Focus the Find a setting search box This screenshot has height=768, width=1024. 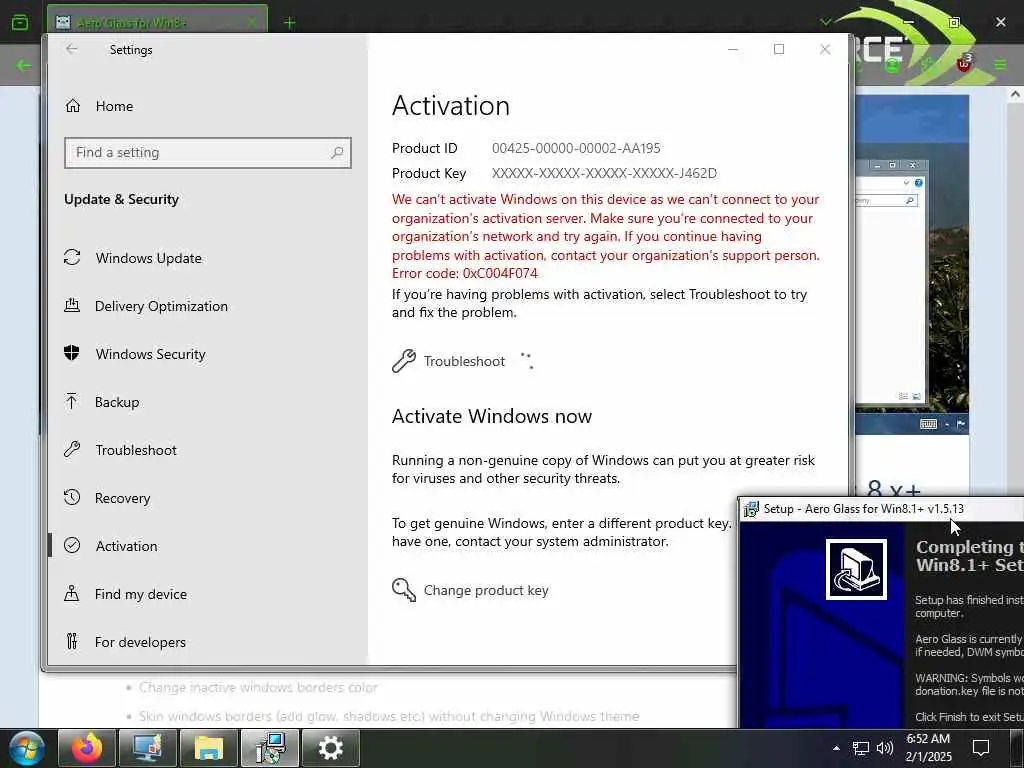point(208,153)
